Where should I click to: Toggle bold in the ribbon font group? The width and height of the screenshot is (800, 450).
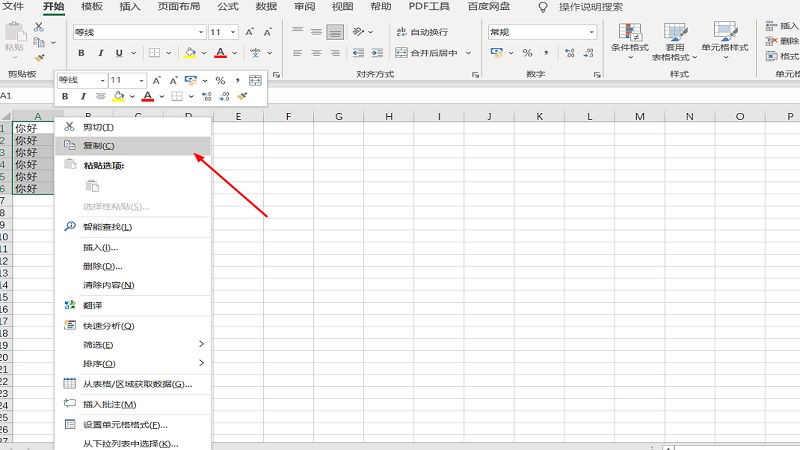point(82,53)
